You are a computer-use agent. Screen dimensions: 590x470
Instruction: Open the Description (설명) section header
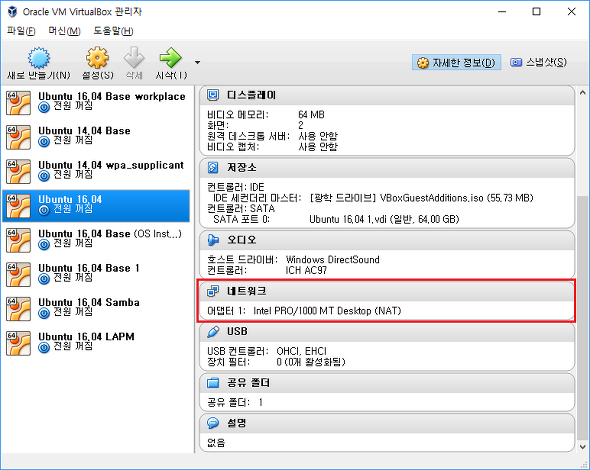[x=387, y=423]
